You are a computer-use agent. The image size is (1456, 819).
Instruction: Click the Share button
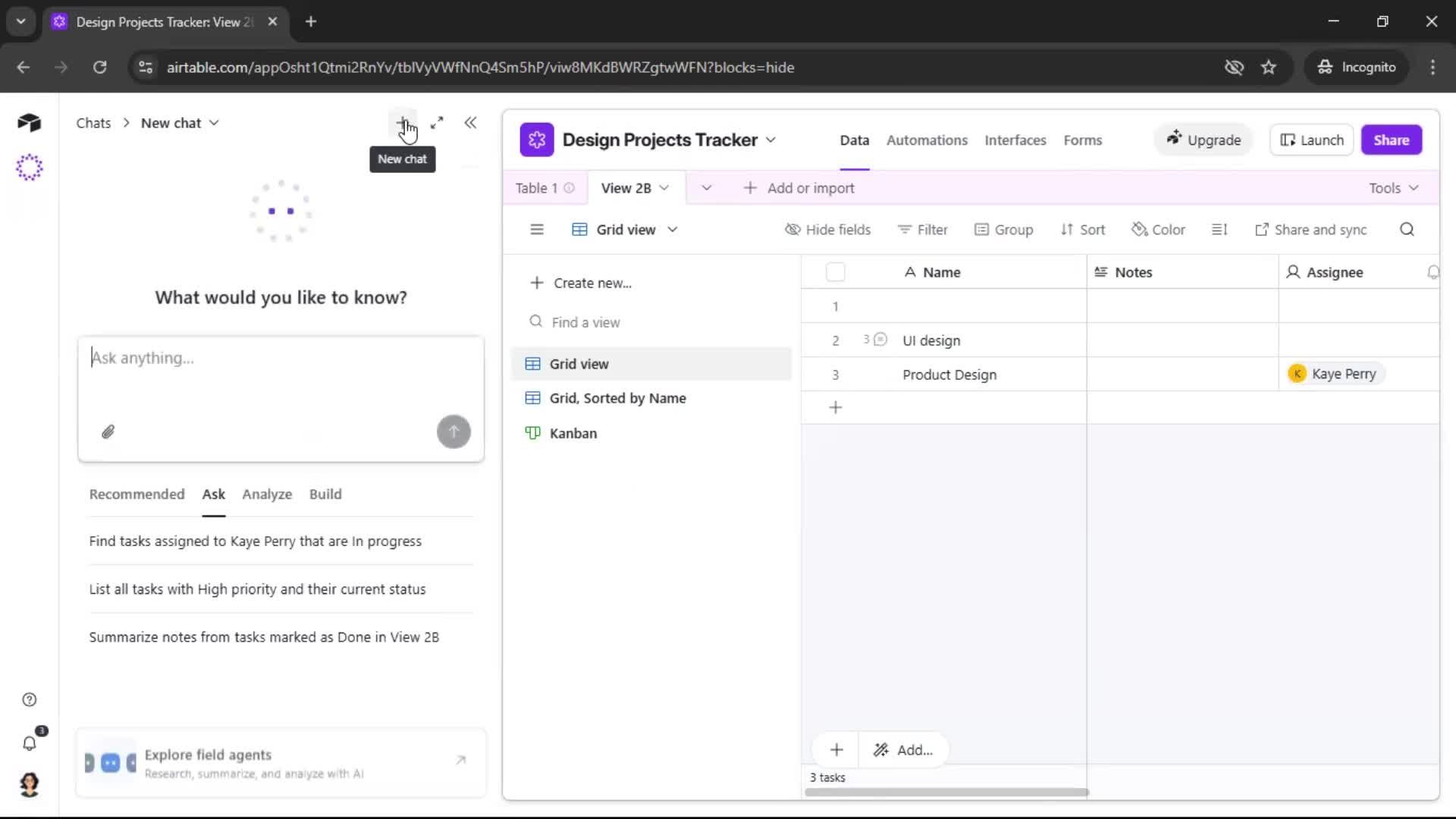(1391, 140)
